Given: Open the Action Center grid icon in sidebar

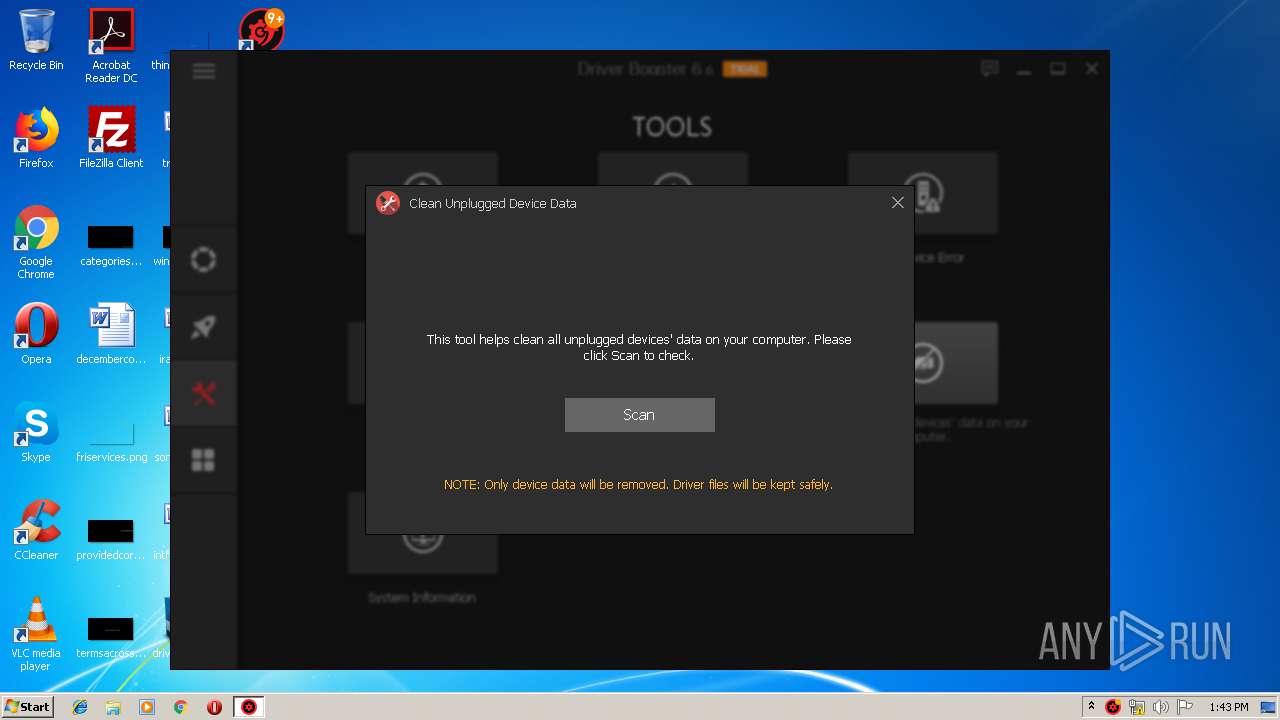Looking at the screenshot, I should coord(203,460).
